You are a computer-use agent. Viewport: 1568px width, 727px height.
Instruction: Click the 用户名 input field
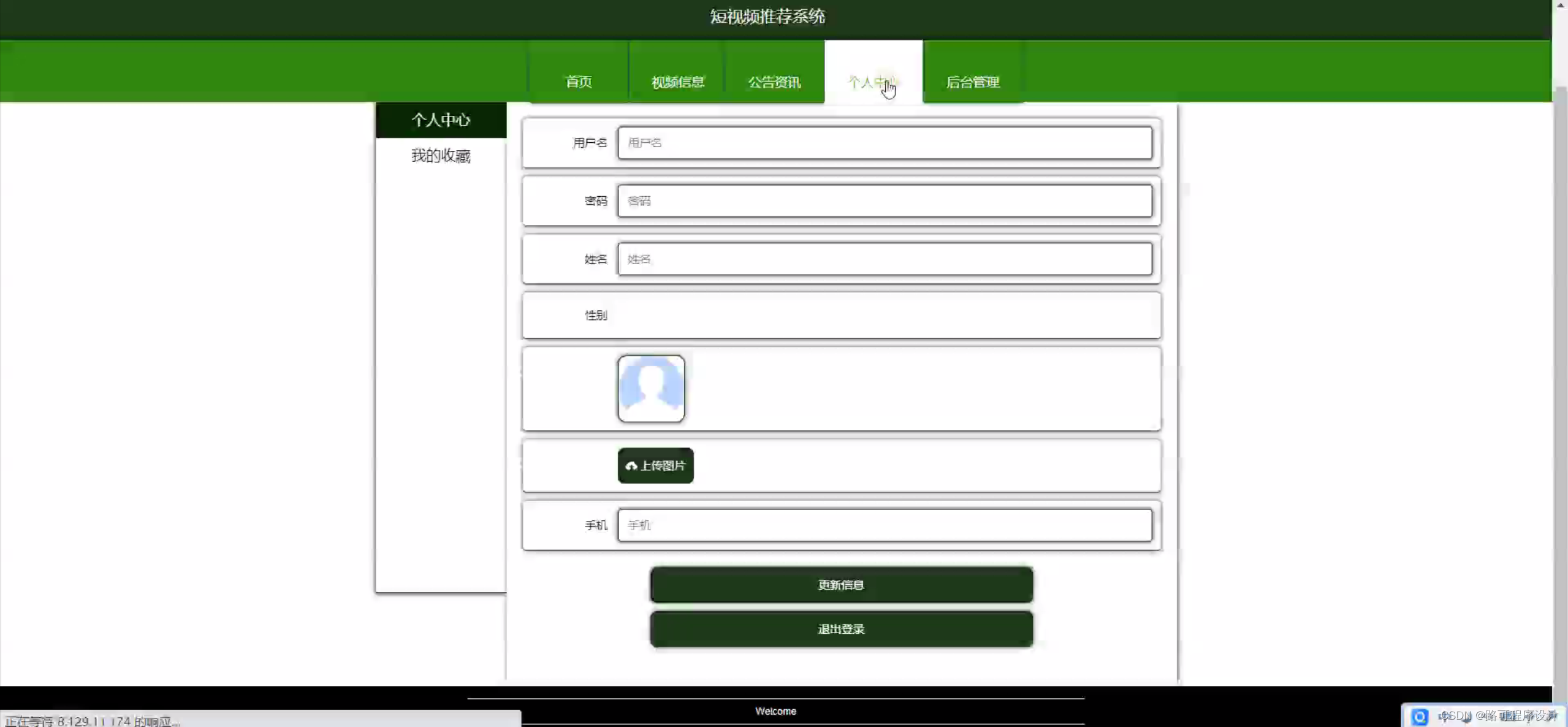885,143
